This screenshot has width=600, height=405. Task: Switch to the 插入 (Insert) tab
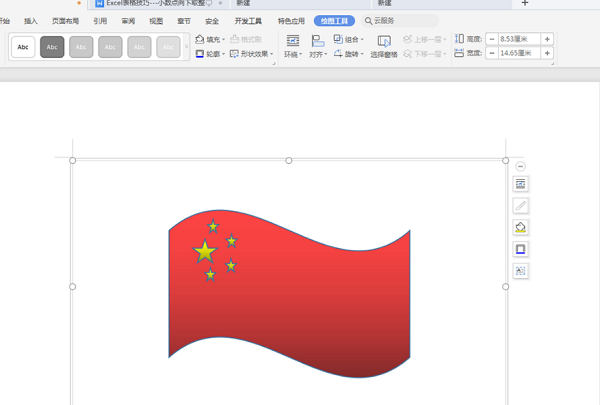point(31,20)
